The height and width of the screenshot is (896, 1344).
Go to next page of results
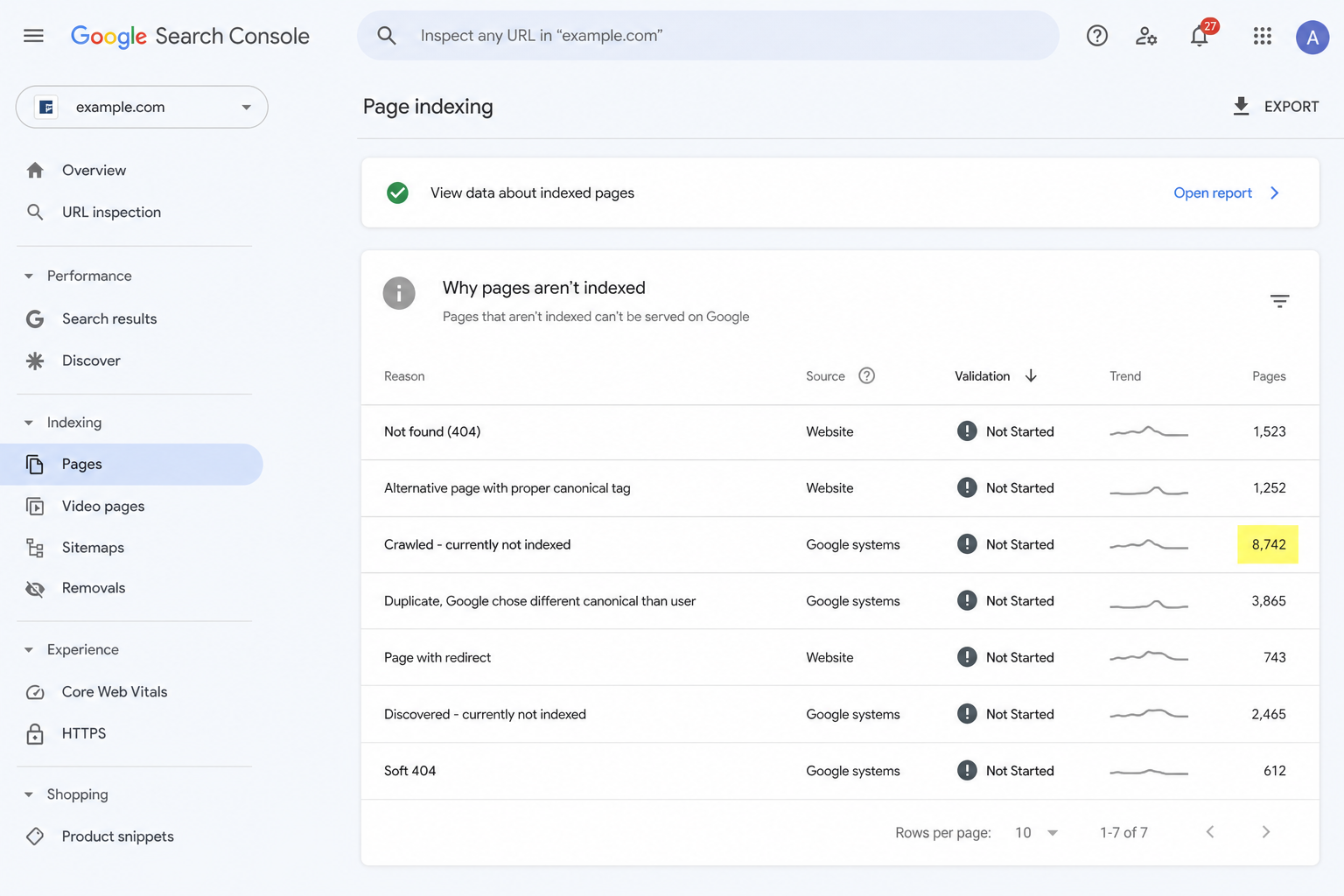pyautogui.click(x=1265, y=832)
